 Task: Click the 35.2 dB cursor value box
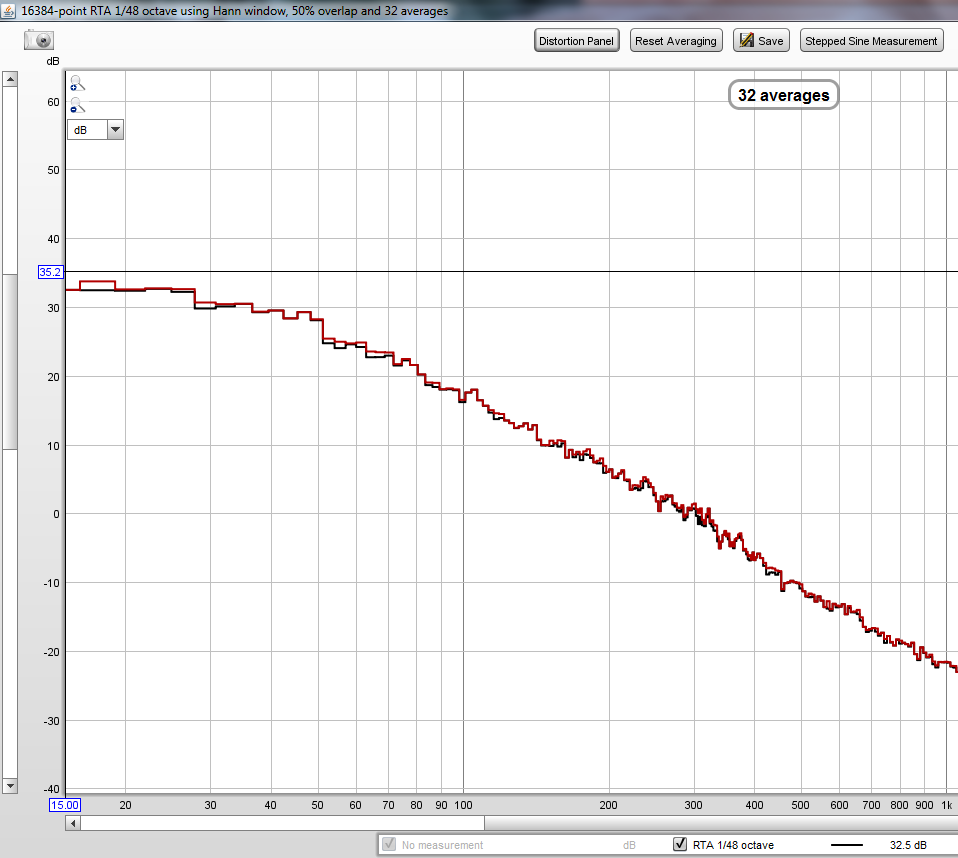pos(50,272)
